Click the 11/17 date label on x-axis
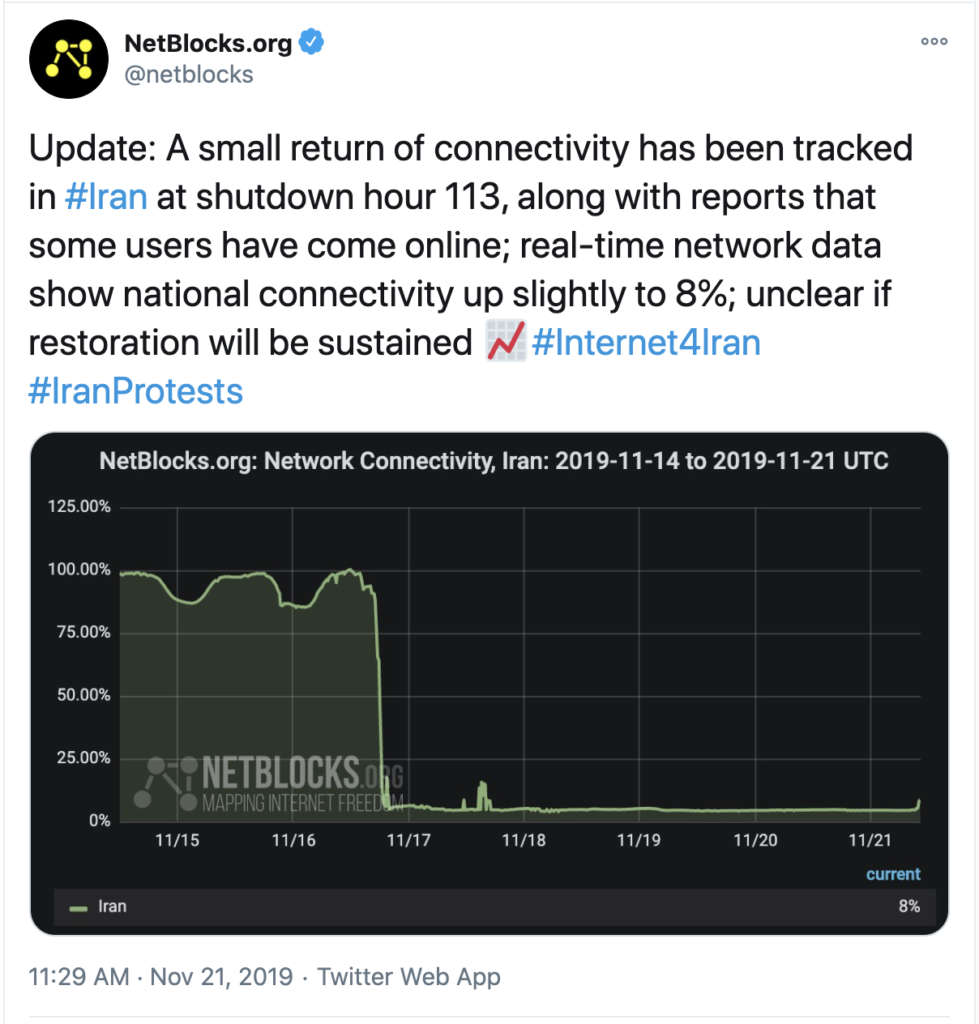This screenshot has width=979, height=1024. [x=408, y=841]
